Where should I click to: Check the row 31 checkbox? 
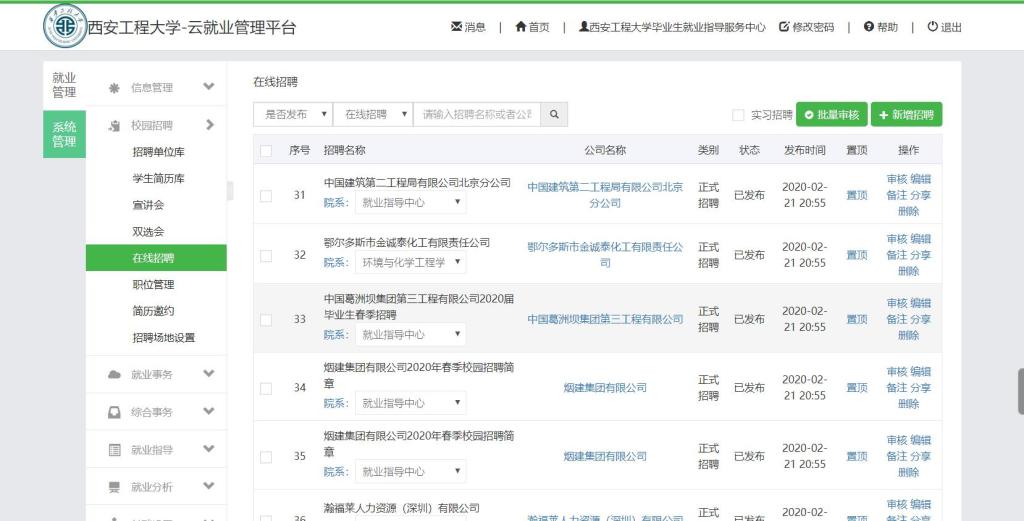coord(266,196)
